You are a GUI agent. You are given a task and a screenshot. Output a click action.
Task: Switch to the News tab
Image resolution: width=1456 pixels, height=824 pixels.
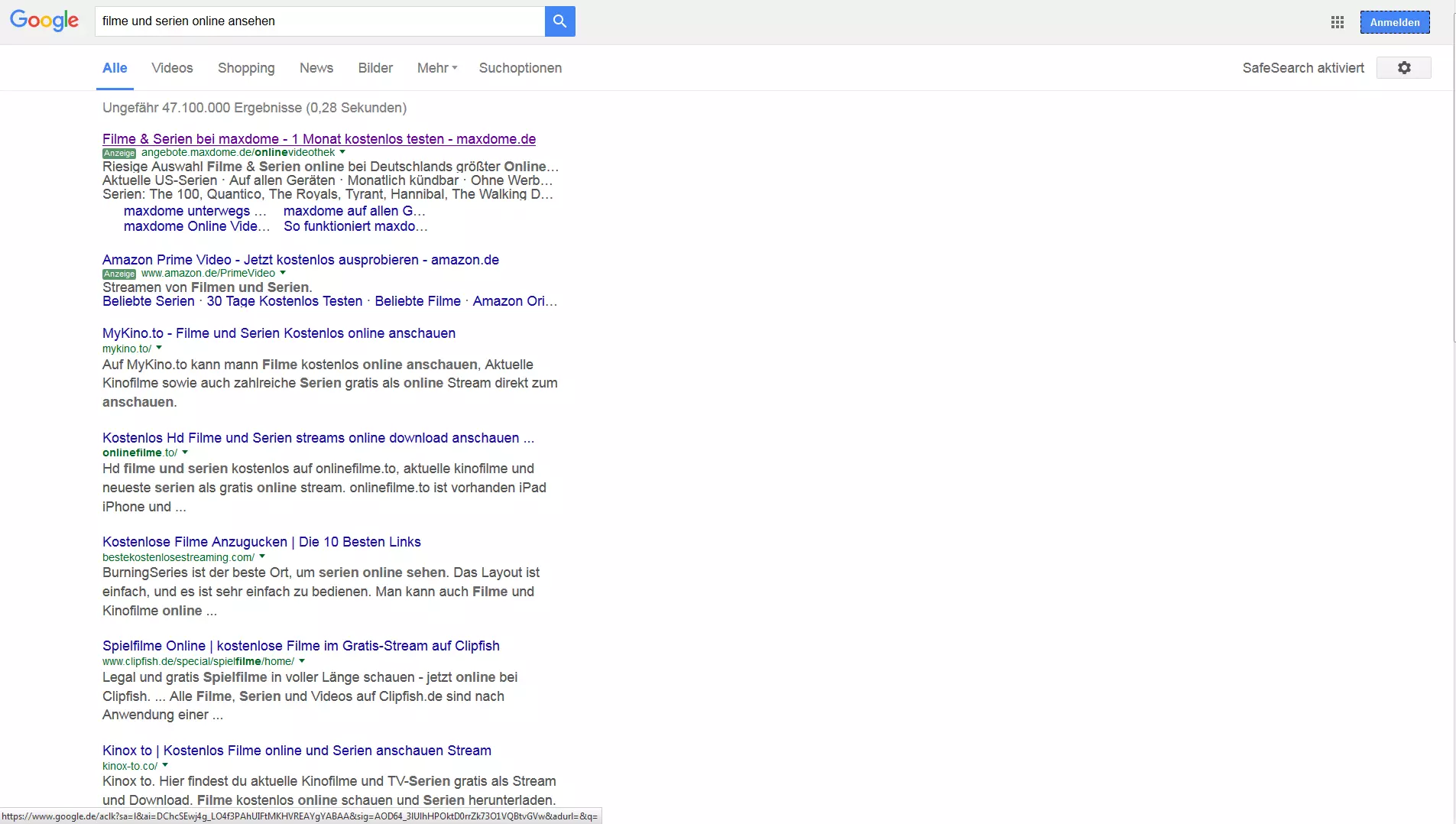point(316,68)
